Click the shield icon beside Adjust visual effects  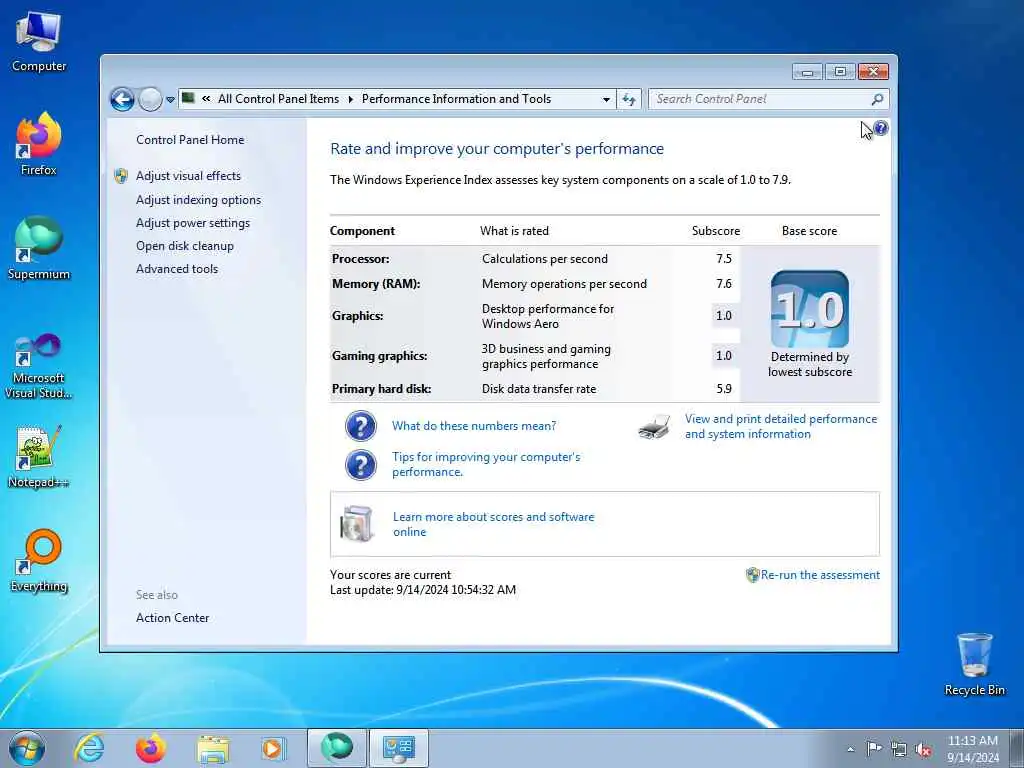pos(121,176)
